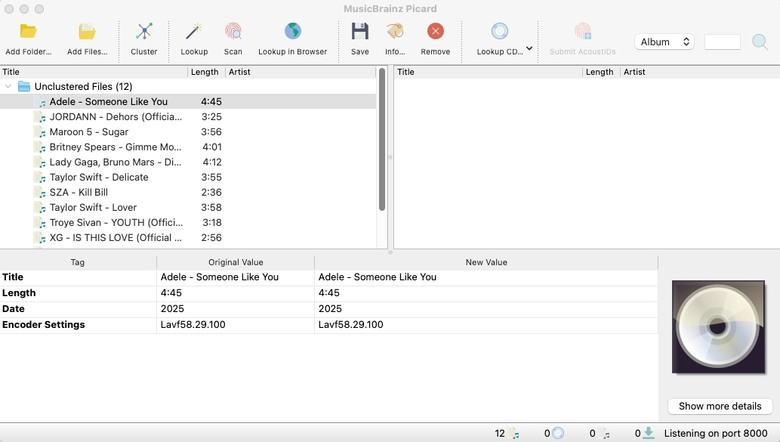Collapse the Unclustered Files tree node

[x=8, y=87]
